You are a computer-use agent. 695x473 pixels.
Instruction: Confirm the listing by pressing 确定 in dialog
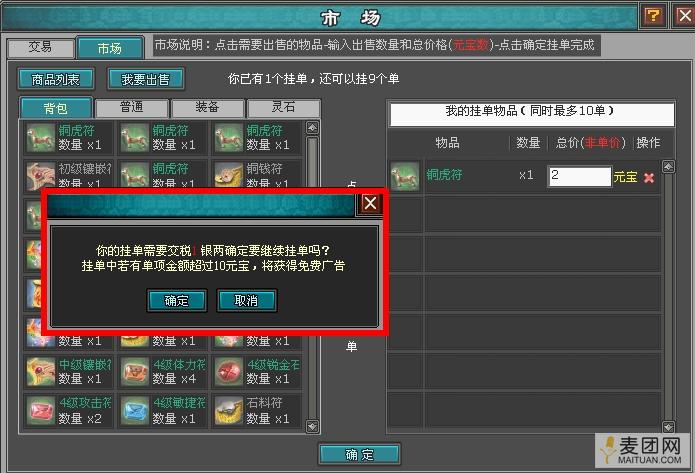176,300
